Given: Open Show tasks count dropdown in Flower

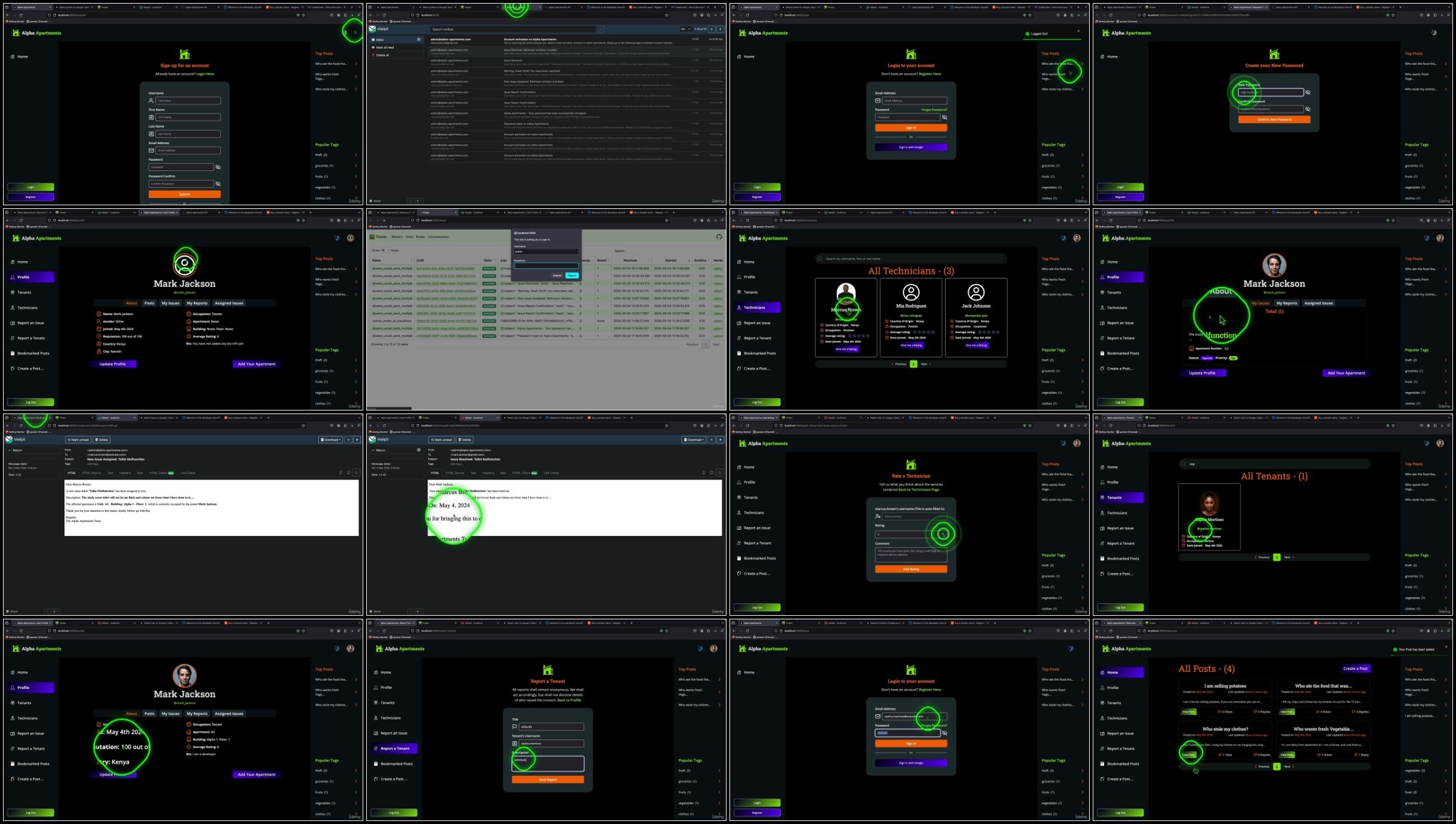Looking at the screenshot, I should pos(385,250).
